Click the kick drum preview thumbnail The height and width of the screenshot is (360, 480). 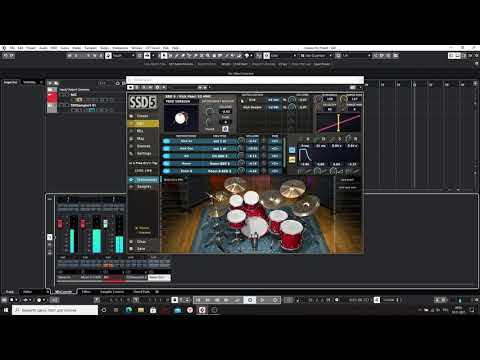click(181, 118)
